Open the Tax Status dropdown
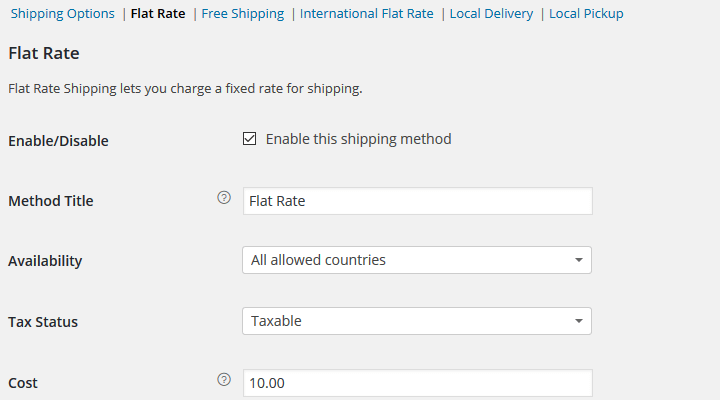This screenshot has height=400, width=720. click(x=416, y=321)
